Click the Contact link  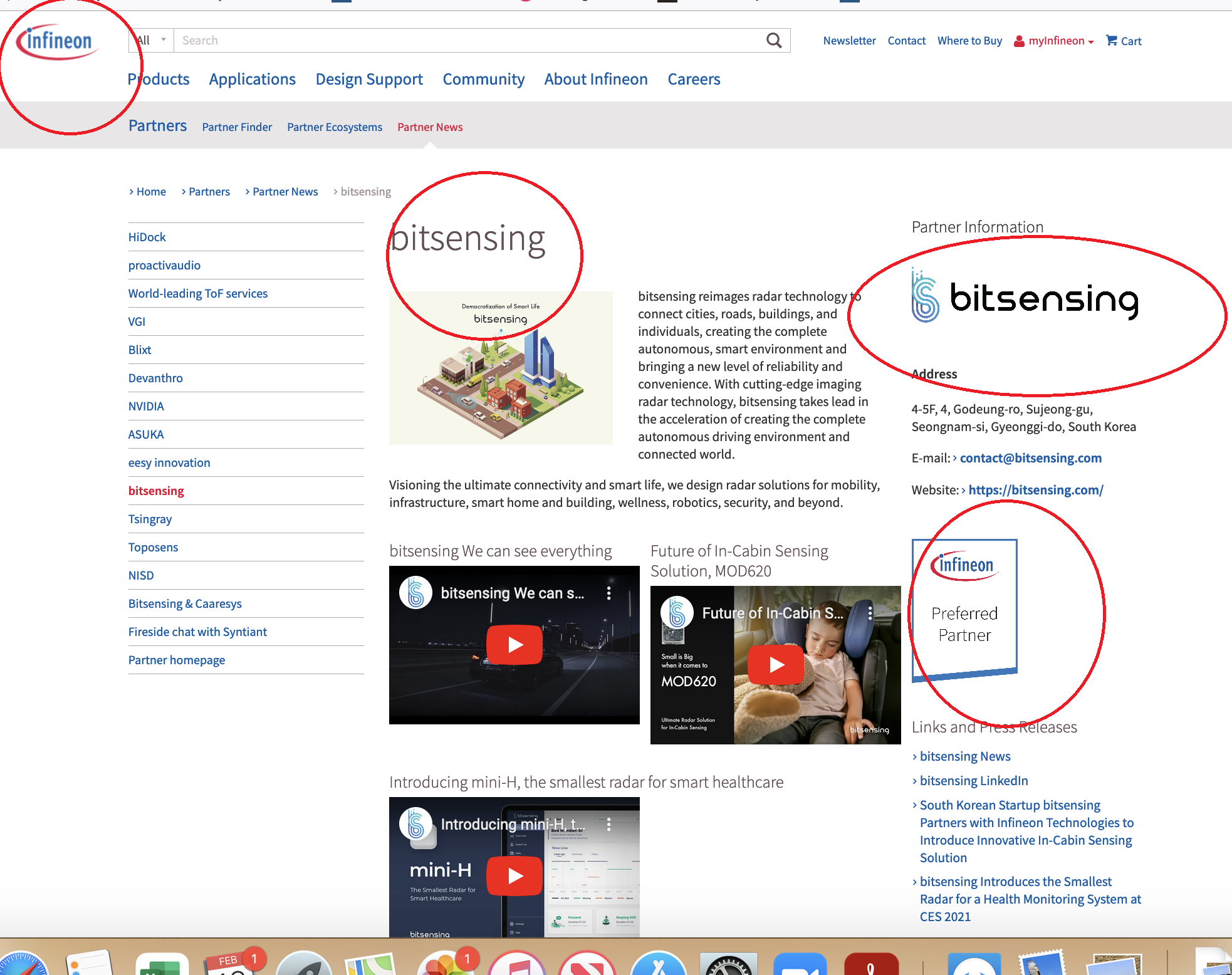coord(907,41)
